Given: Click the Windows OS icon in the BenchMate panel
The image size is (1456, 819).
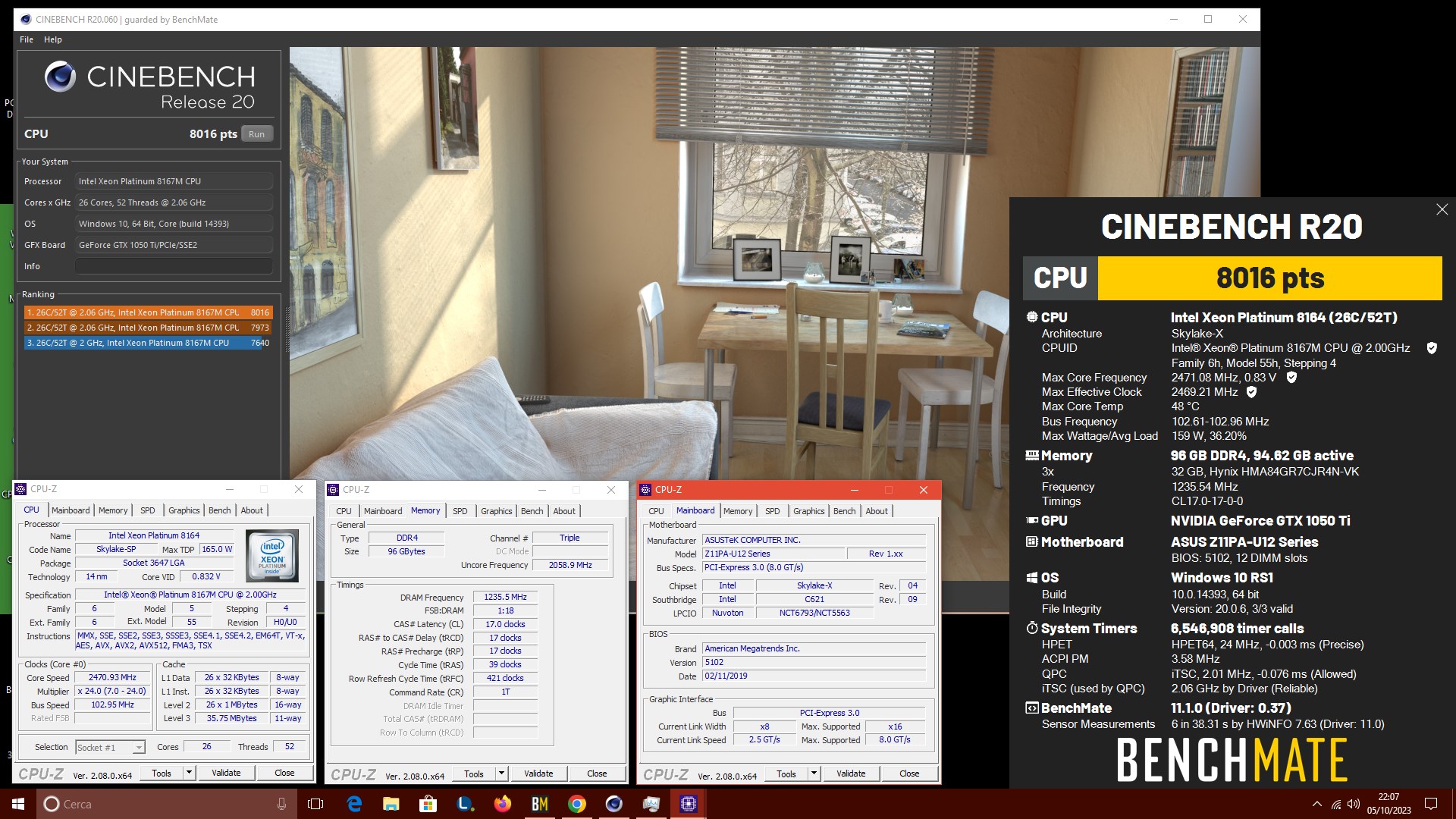Looking at the screenshot, I should (1032, 578).
